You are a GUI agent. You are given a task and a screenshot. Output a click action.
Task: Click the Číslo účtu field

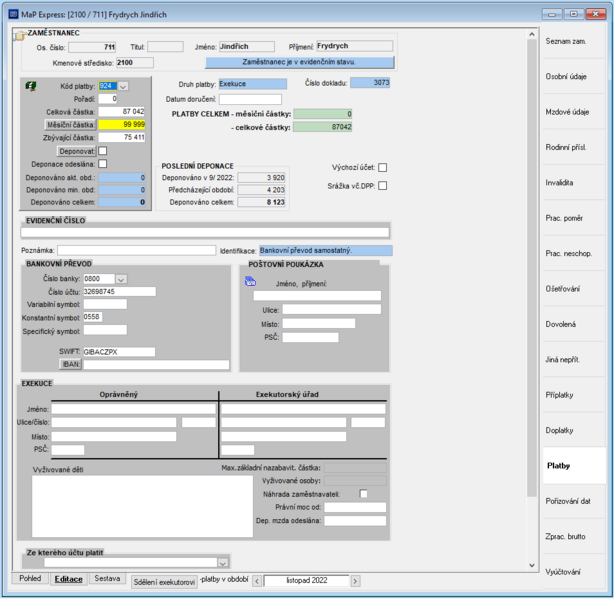point(119,292)
